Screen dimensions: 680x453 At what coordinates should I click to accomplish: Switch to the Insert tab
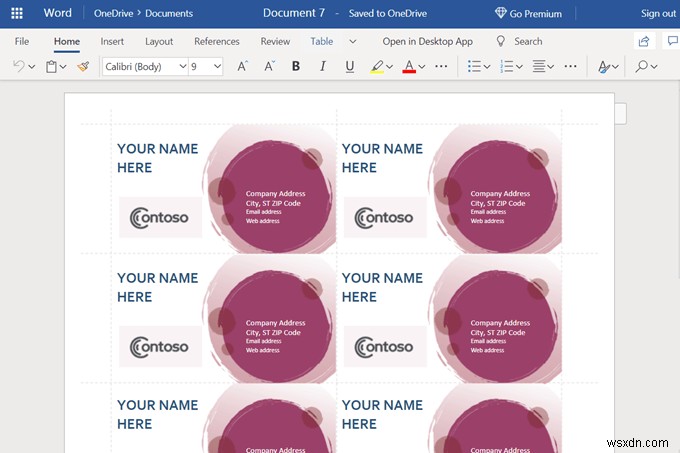point(112,42)
